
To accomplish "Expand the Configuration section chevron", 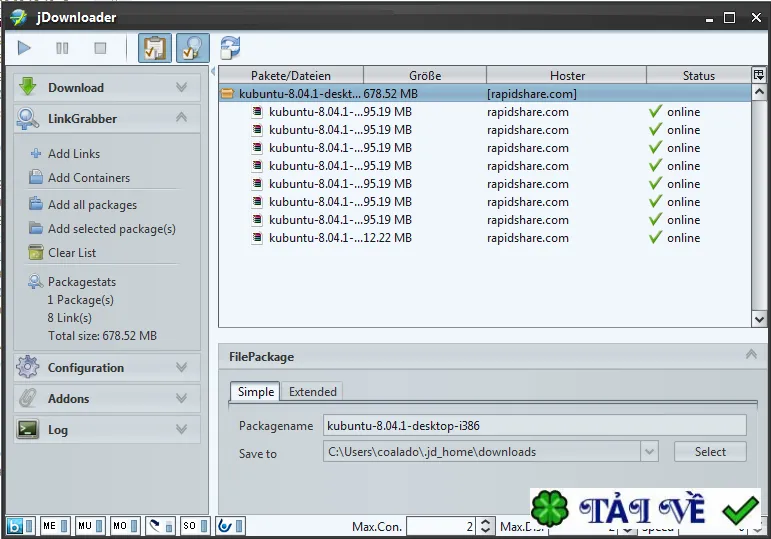I will coord(181,367).
